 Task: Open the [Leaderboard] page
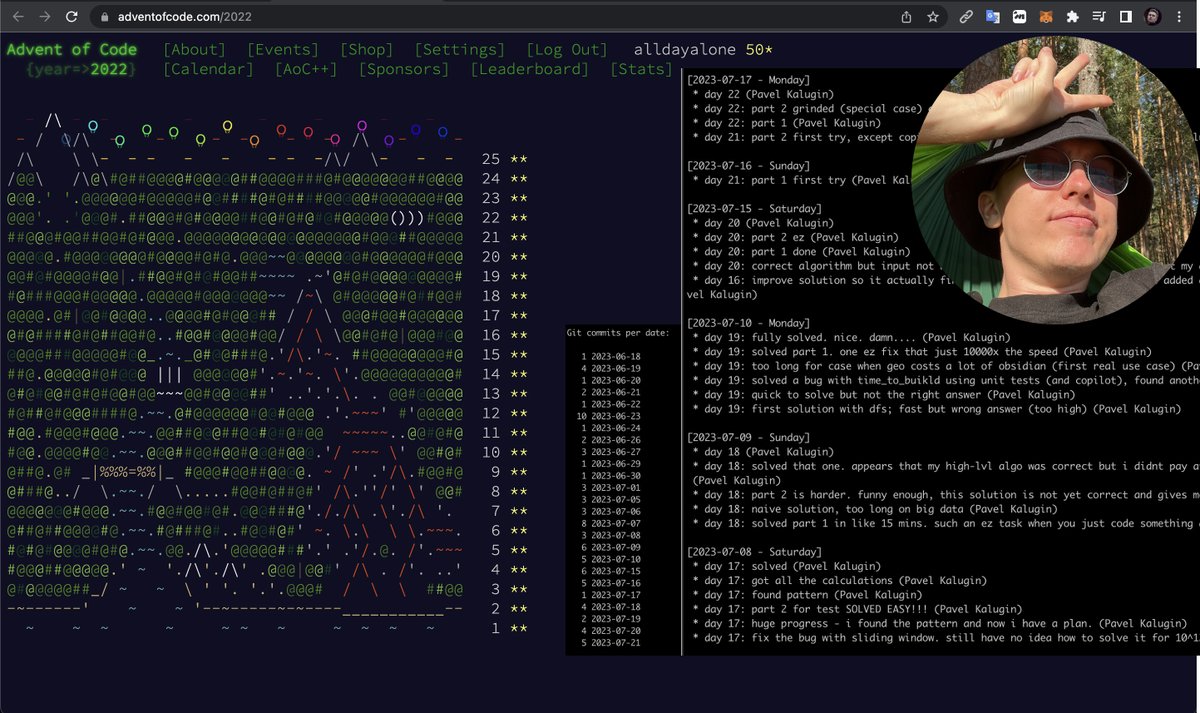530,69
